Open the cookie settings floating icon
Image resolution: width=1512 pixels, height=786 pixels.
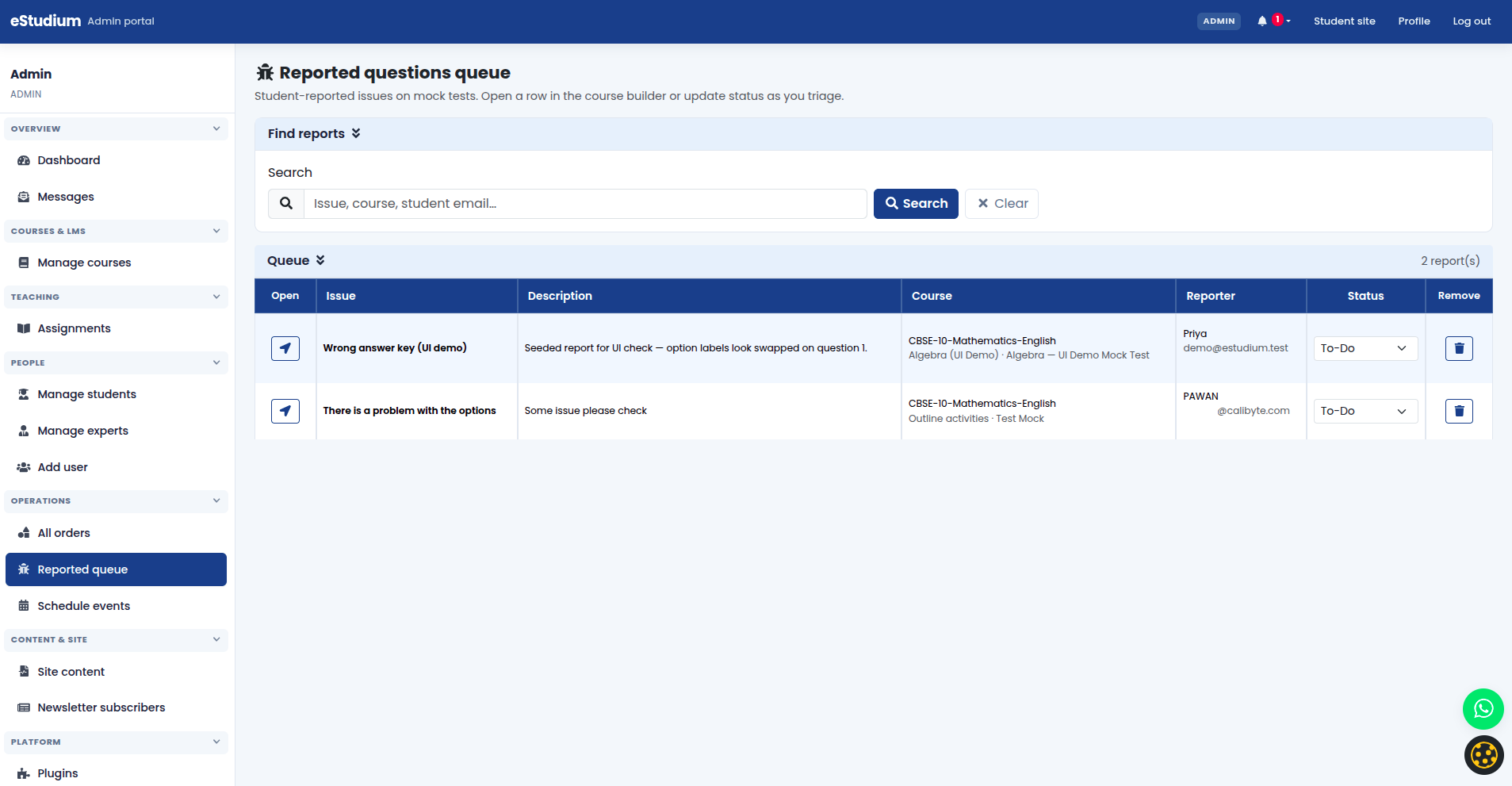[x=1483, y=755]
